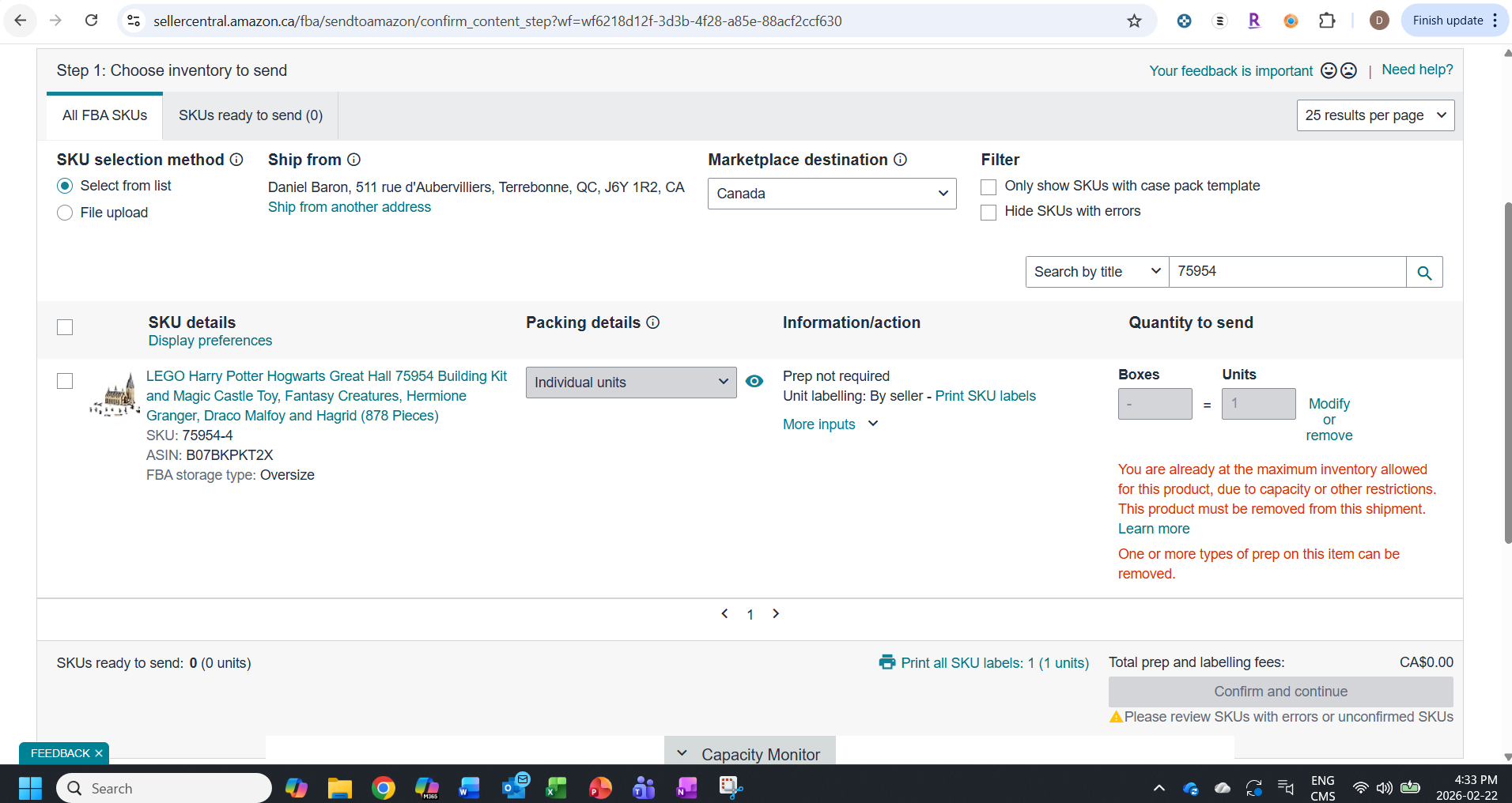Open Excel from the taskbar
Image resolution: width=1512 pixels, height=803 pixels.
coord(556,788)
